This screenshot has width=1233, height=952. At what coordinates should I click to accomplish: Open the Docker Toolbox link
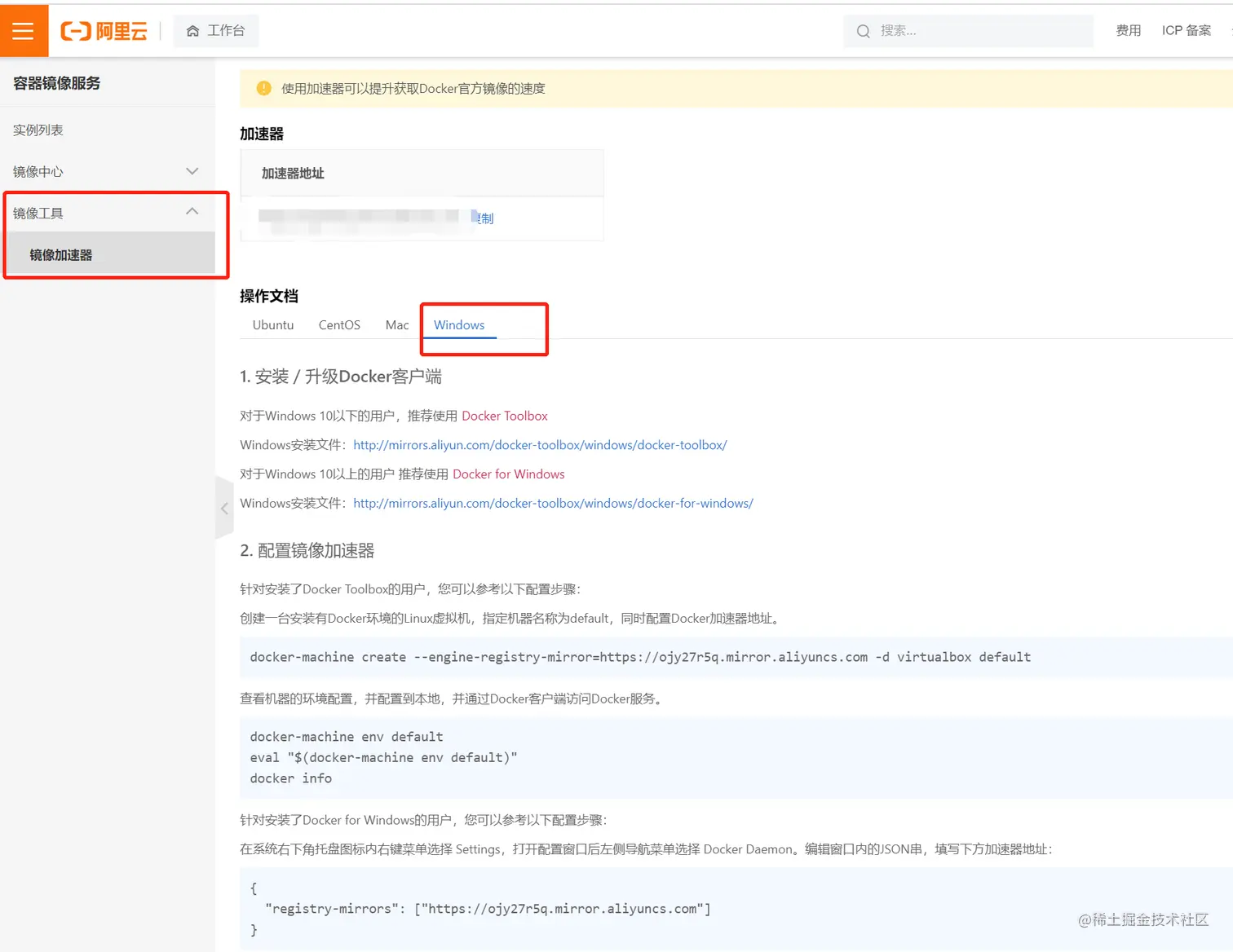pyautogui.click(x=505, y=416)
